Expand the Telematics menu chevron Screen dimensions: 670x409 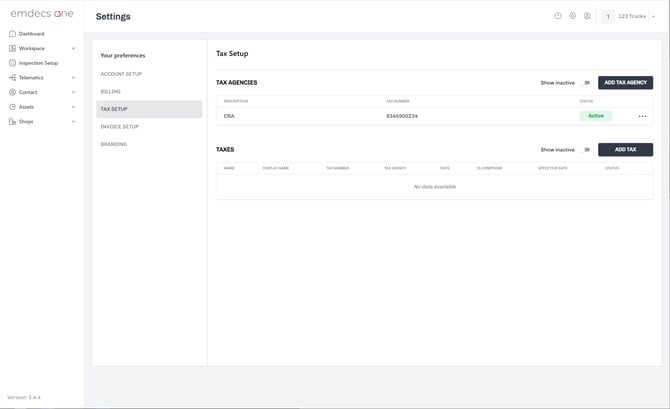pyautogui.click(x=73, y=77)
